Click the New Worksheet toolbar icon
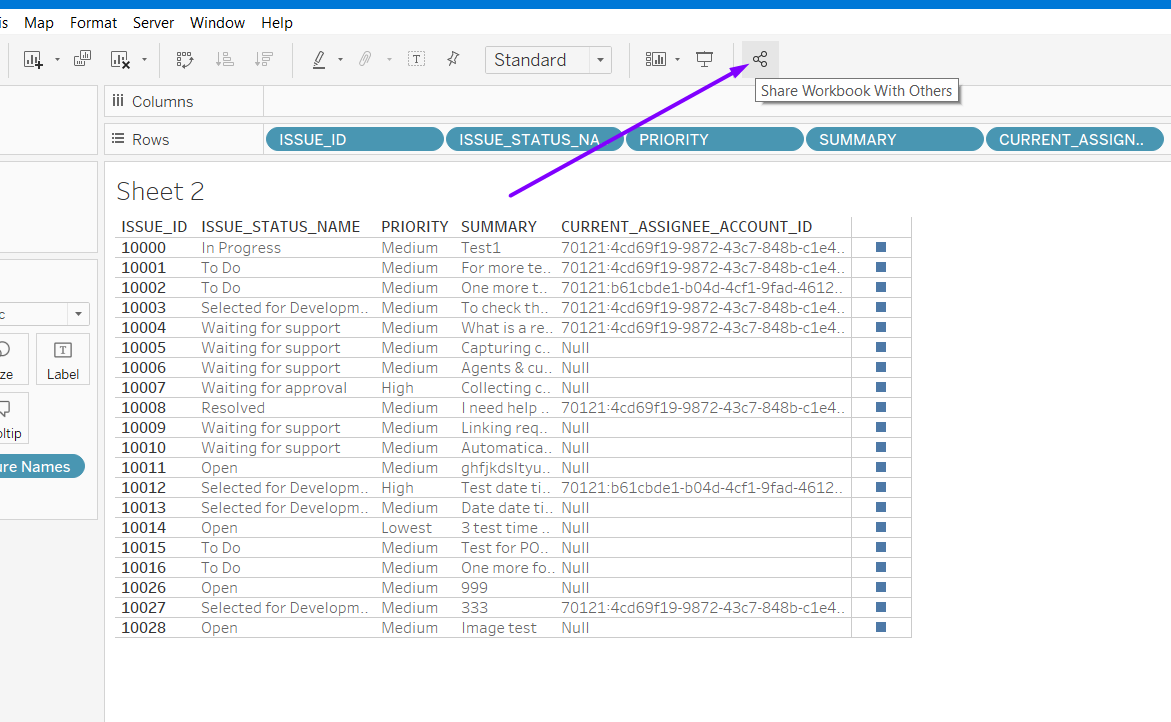 pos(33,60)
